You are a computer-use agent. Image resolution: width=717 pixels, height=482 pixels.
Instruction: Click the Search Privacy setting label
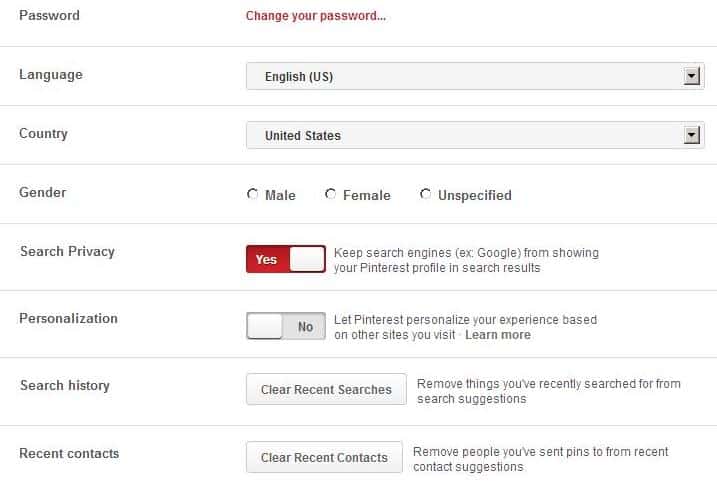click(x=67, y=251)
